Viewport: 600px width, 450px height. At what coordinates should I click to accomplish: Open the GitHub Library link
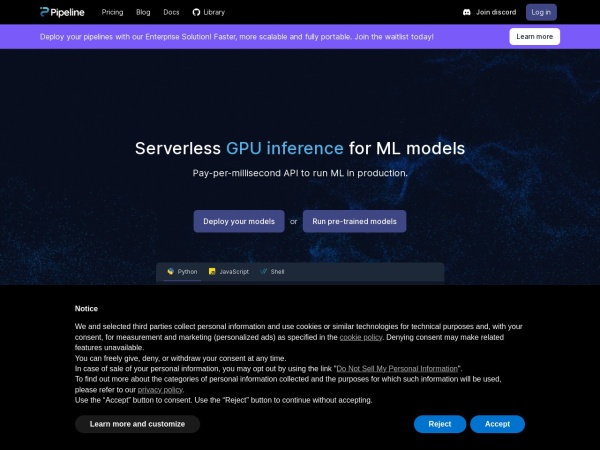208,12
